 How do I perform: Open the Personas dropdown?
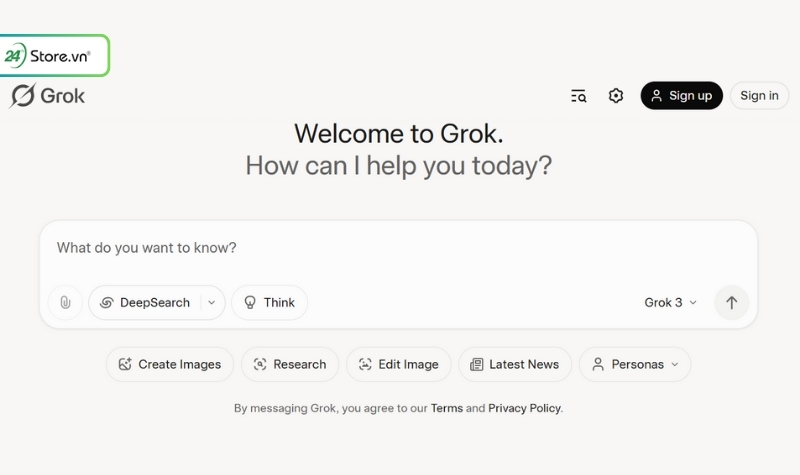coord(635,364)
